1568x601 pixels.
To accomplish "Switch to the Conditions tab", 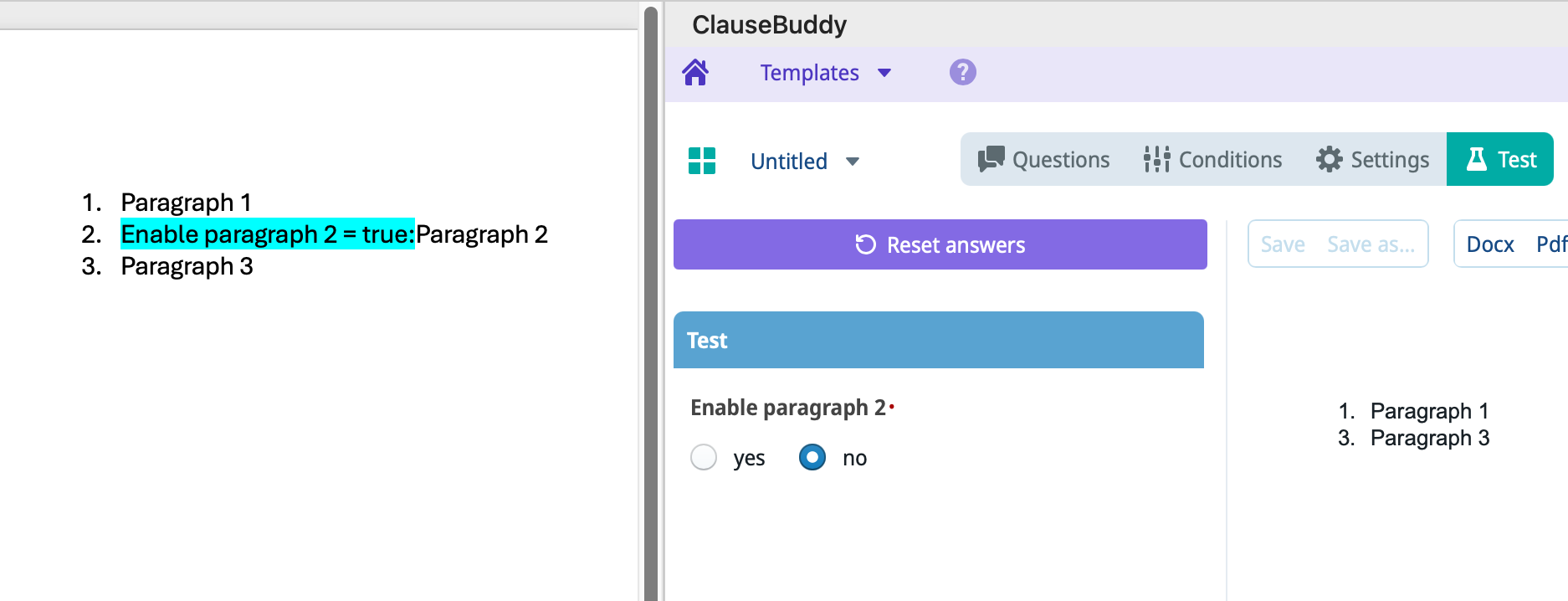I will pyautogui.click(x=1230, y=159).
